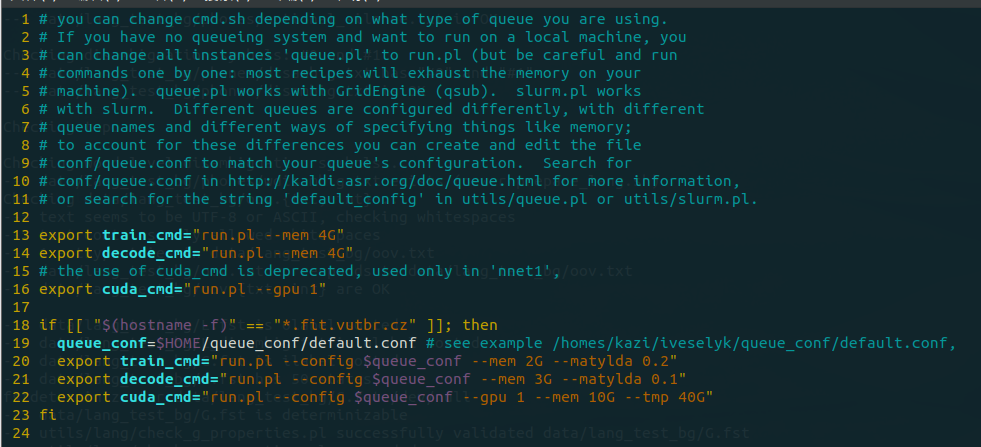Click the 'if' keyword on line 18
The image size is (981, 447).
pyautogui.click(x=48, y=325)
